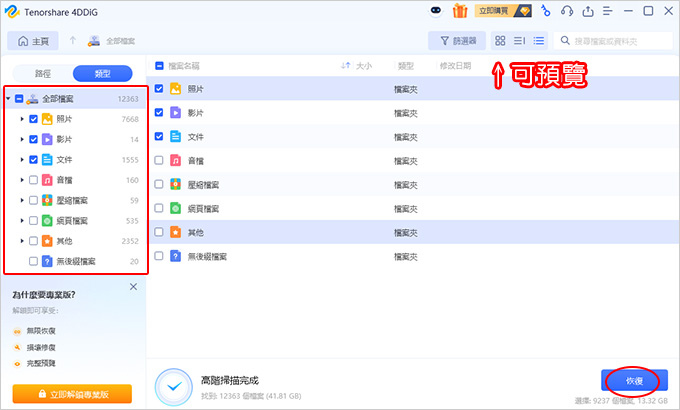680x410 pixels.
Task: Click the share/export icon in title bar
Action: click(588, 11)
